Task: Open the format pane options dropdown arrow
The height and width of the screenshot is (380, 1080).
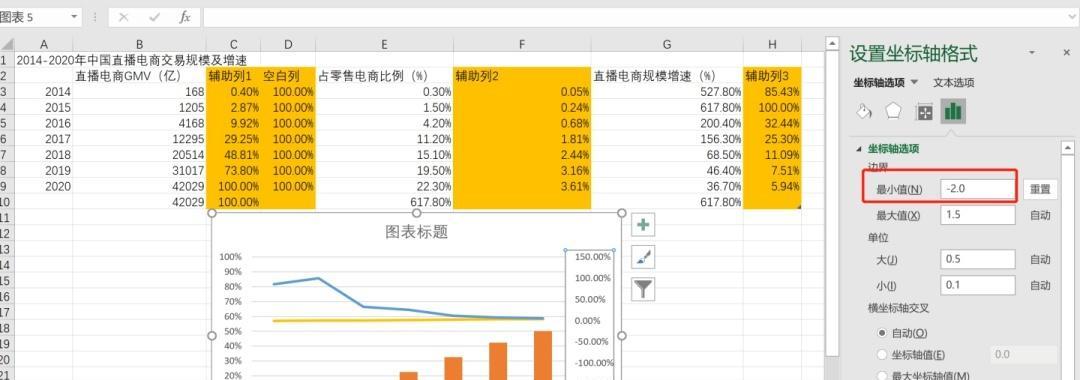Action: pyautogui.click(x=1032, y=53)
